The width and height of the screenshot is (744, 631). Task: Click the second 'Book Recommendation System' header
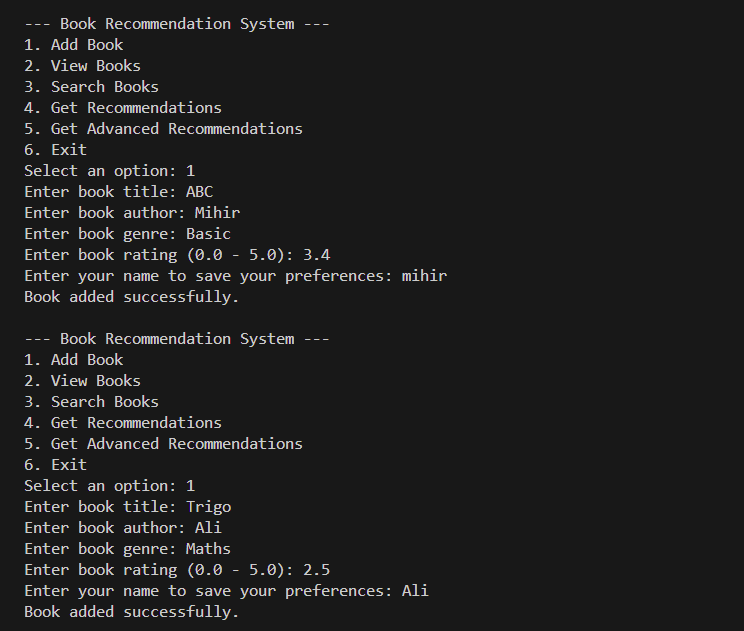coord(177,339)
